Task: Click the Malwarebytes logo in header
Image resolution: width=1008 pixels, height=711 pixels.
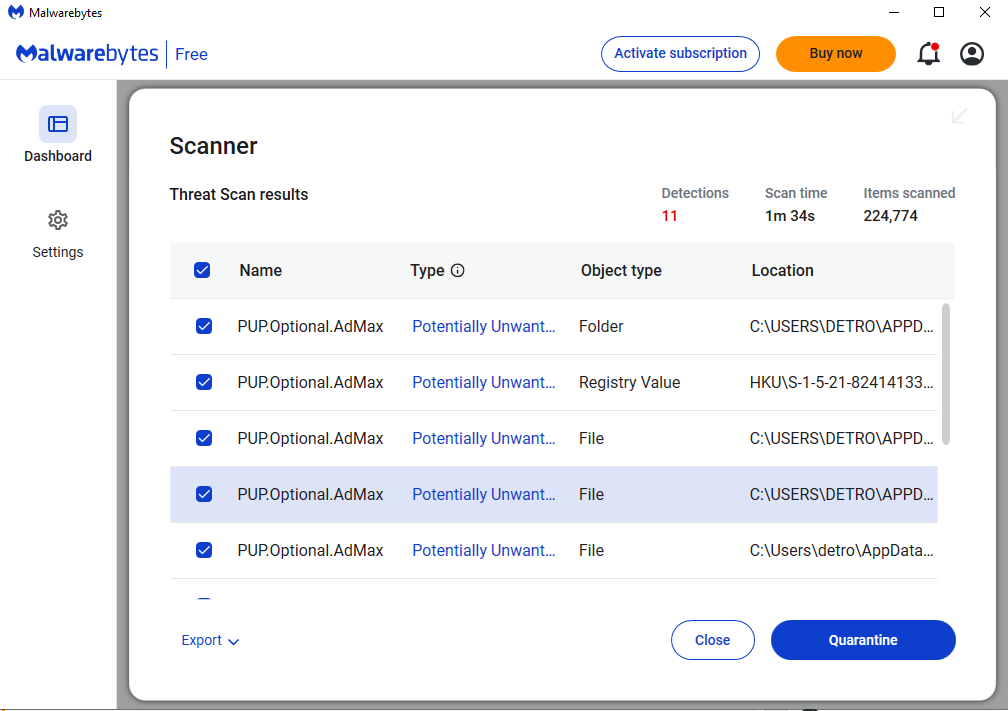Action: (88, 54)
